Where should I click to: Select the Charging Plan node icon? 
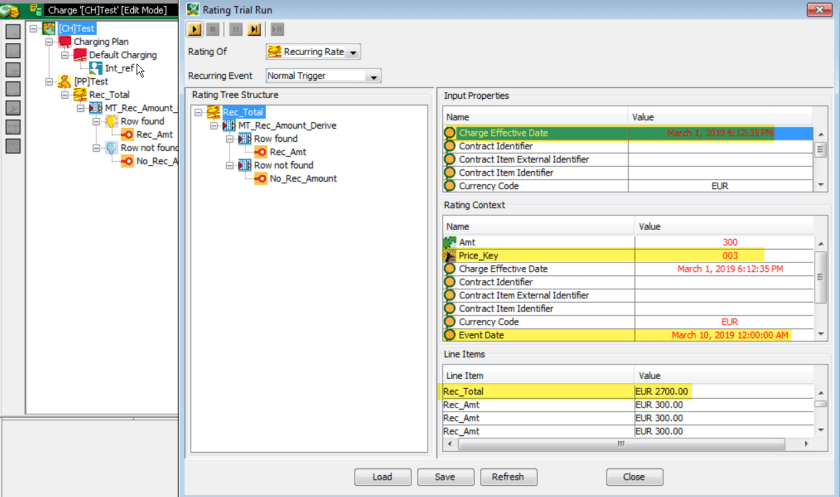click(x=65, y=42)
